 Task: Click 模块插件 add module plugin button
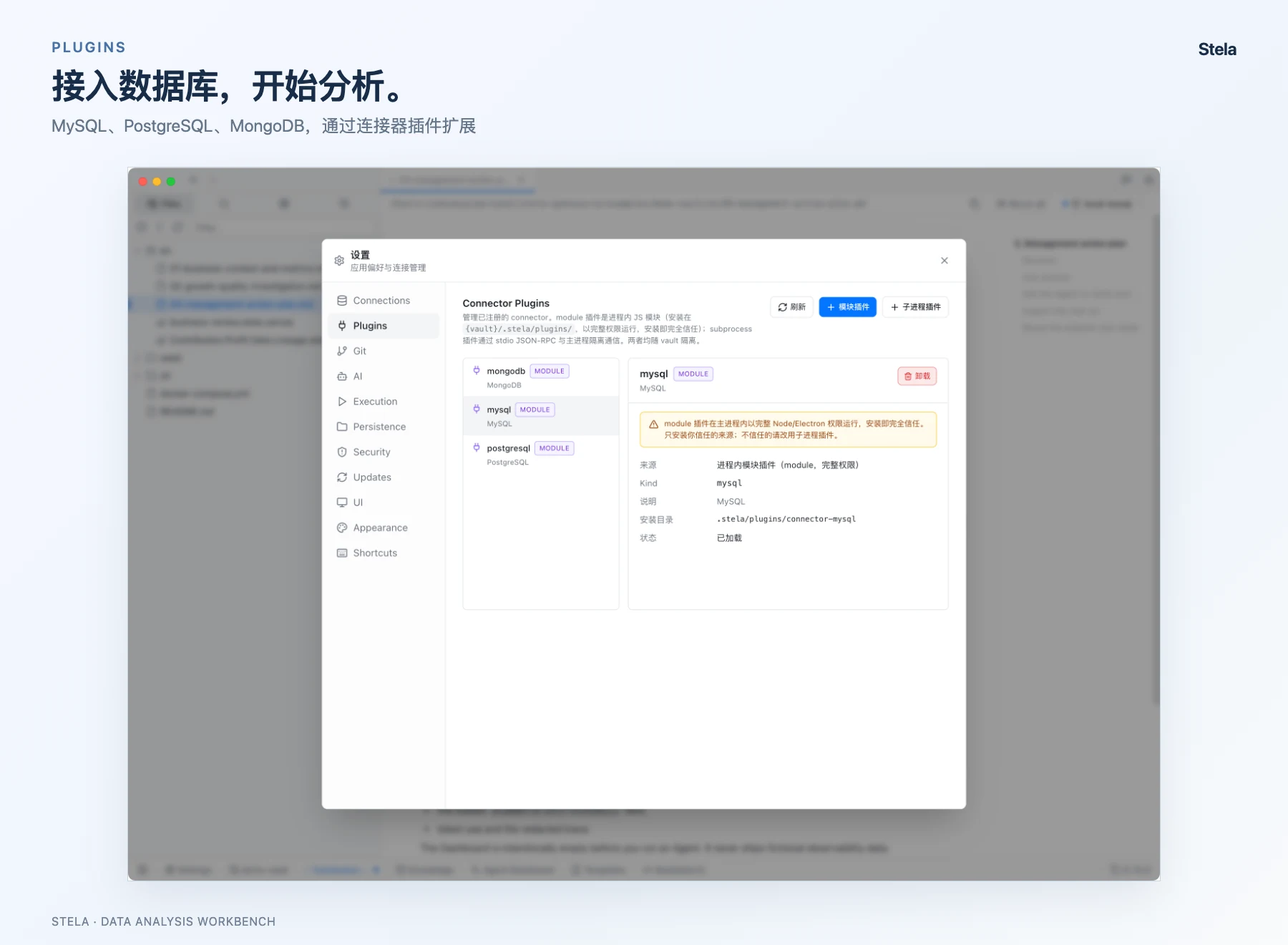[x=847, y=307]
